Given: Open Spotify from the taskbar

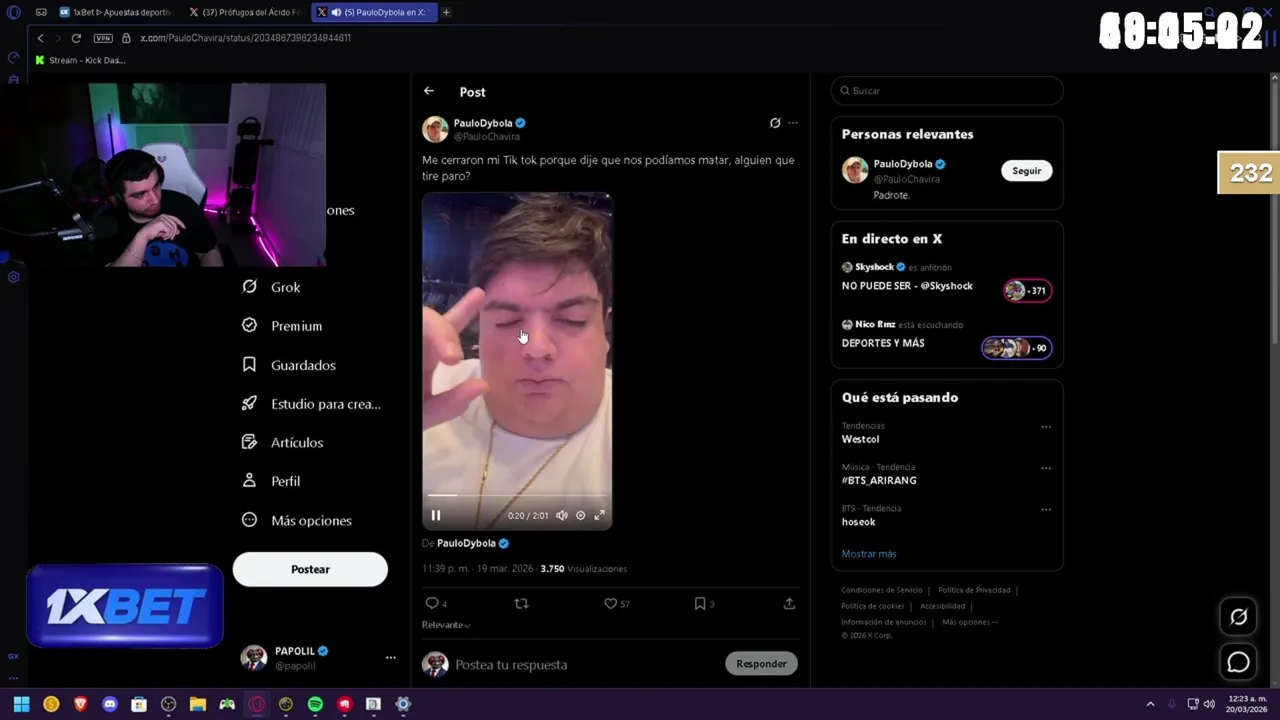Looking at the screenshot, I should coord(315,704).
